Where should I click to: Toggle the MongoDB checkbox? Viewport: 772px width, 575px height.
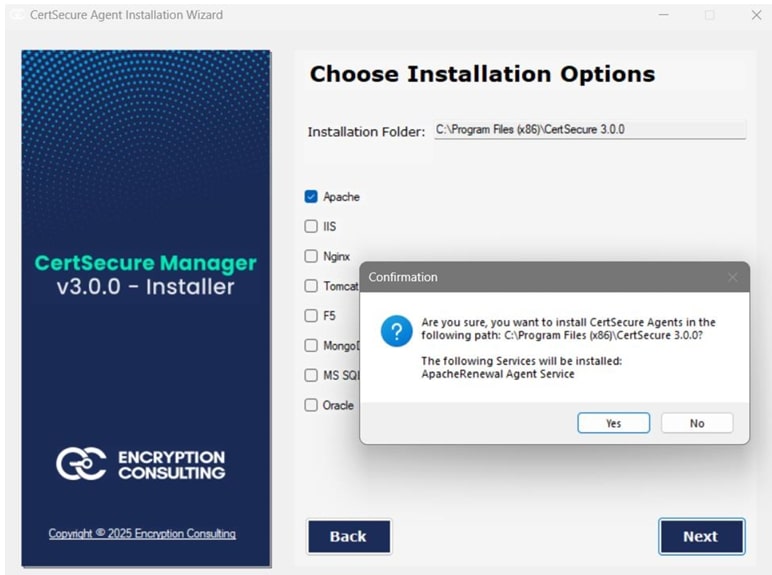tap(311, 345)
